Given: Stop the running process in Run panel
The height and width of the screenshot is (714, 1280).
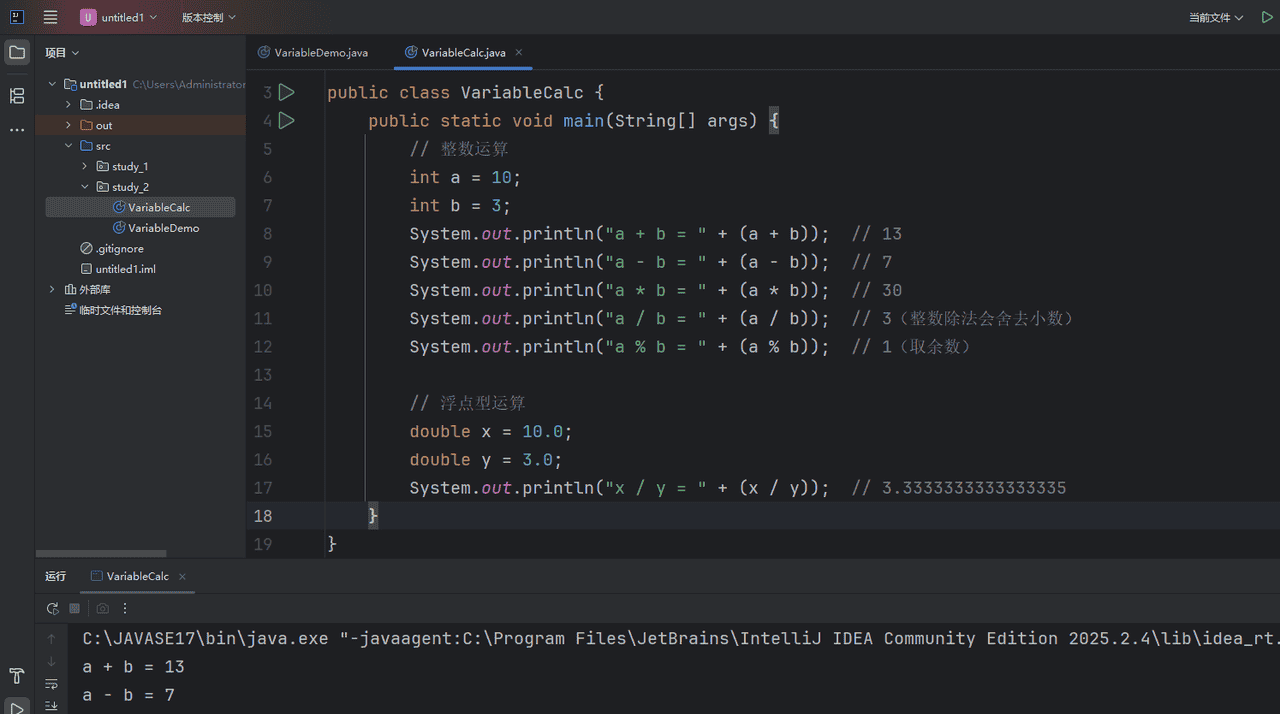Looking at the screenshot, I should point(75,608).
